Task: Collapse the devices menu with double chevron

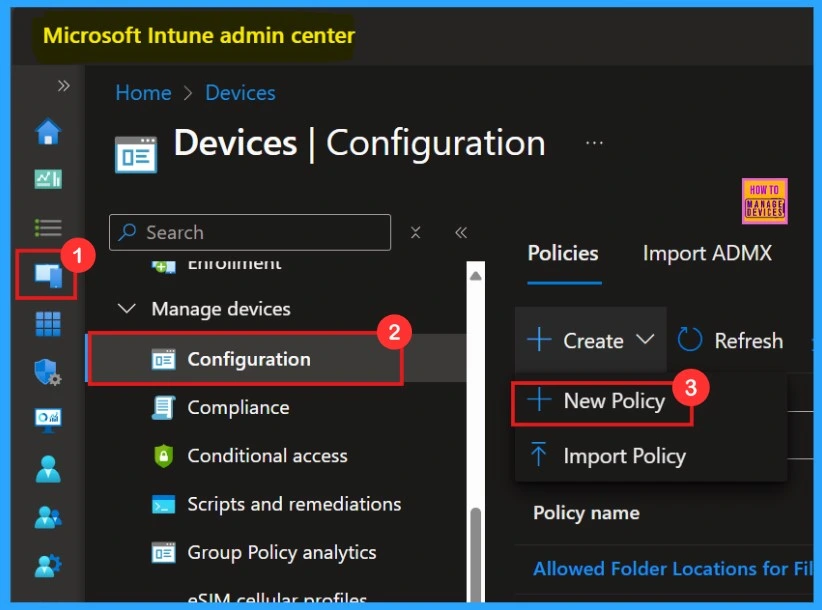Action: 461,232
